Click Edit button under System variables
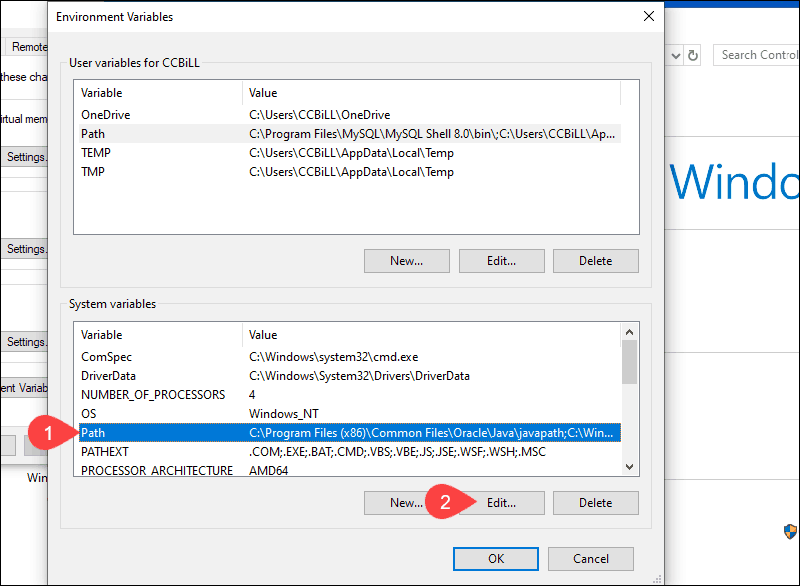This screenshot has width=800, height=586. [502, 503]
